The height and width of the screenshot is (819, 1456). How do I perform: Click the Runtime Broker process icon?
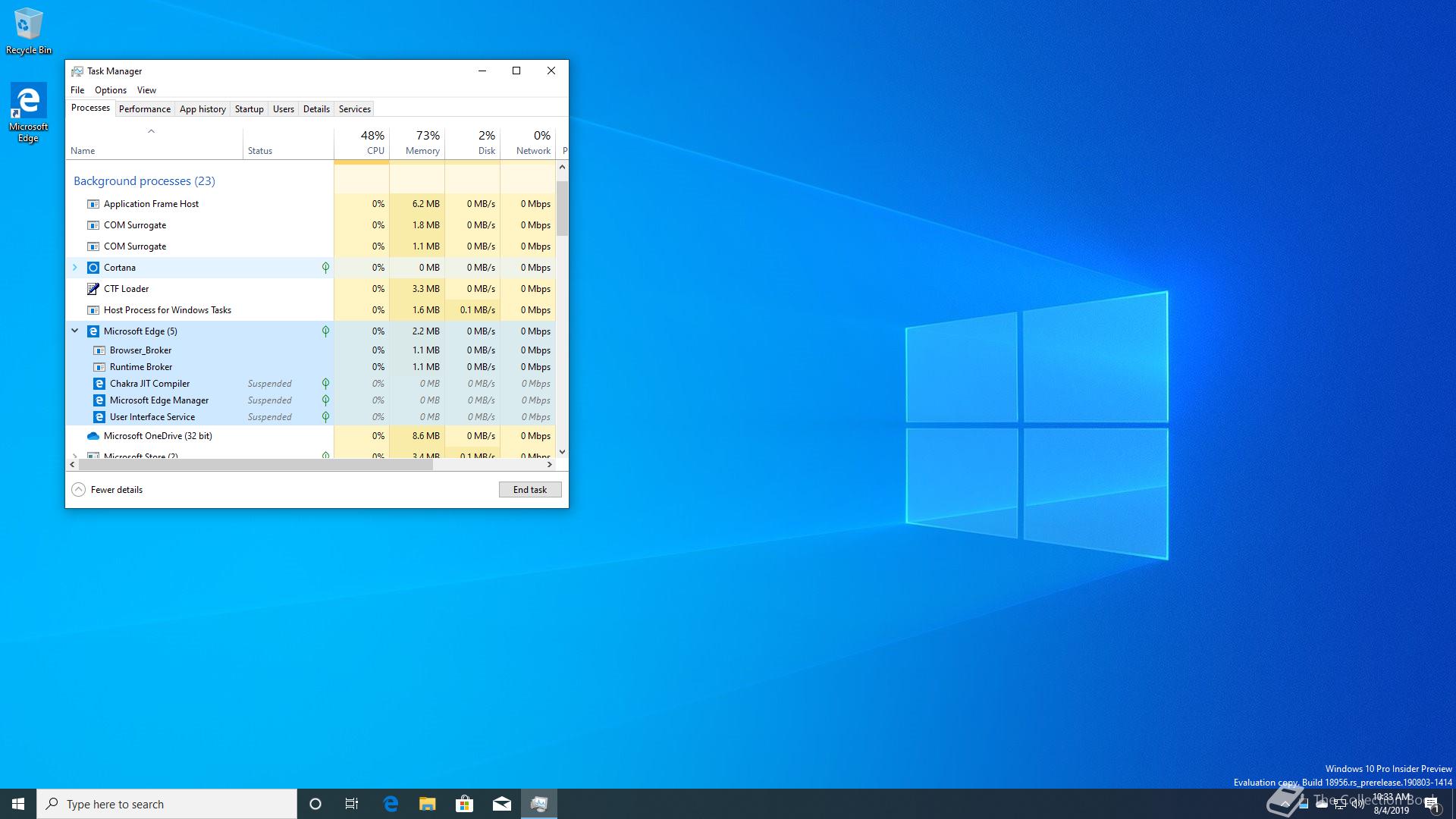point(99,367)
